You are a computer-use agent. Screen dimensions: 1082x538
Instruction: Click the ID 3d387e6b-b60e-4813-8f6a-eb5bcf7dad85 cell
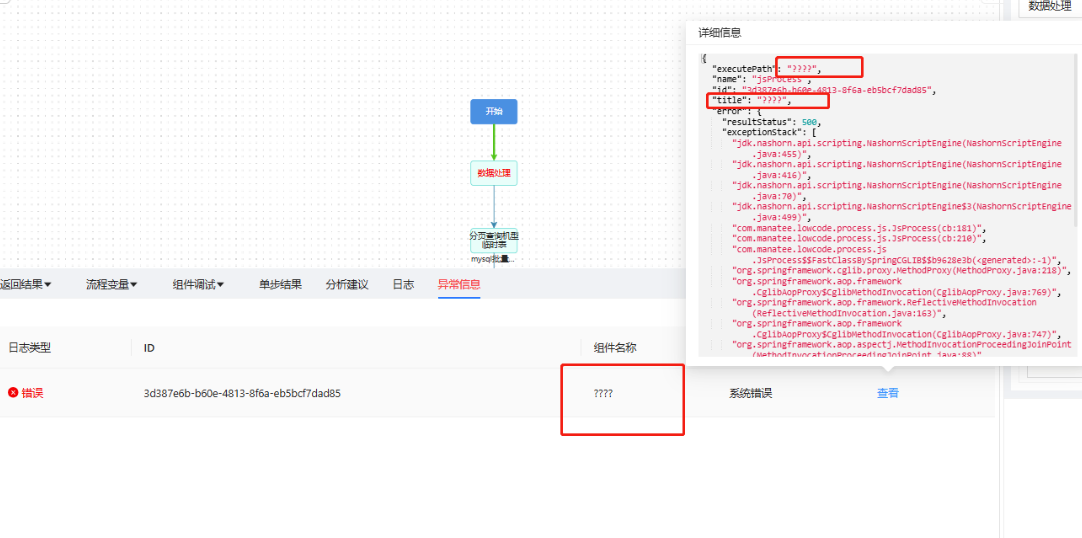pos(242,393)
